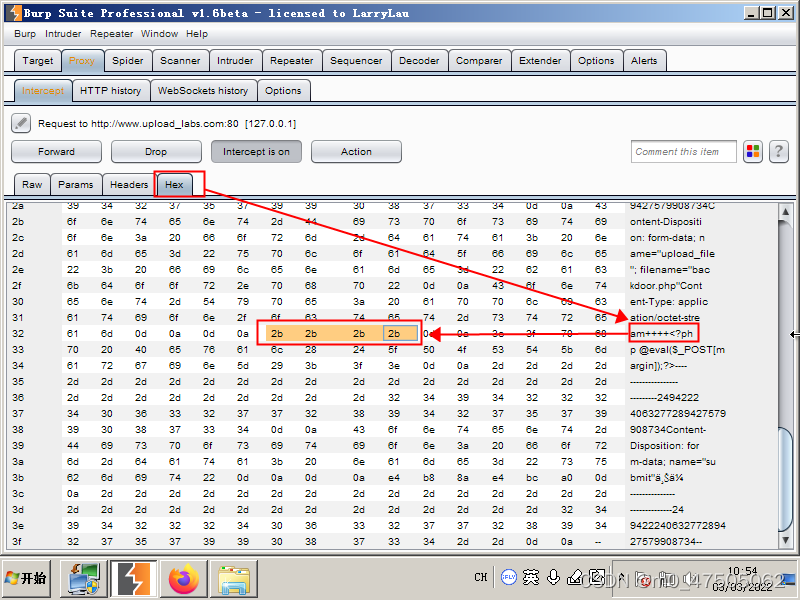View the Alerts tab
Viewport: 800px width, 600px height.
pyautogui.click(x=644, y=61)
